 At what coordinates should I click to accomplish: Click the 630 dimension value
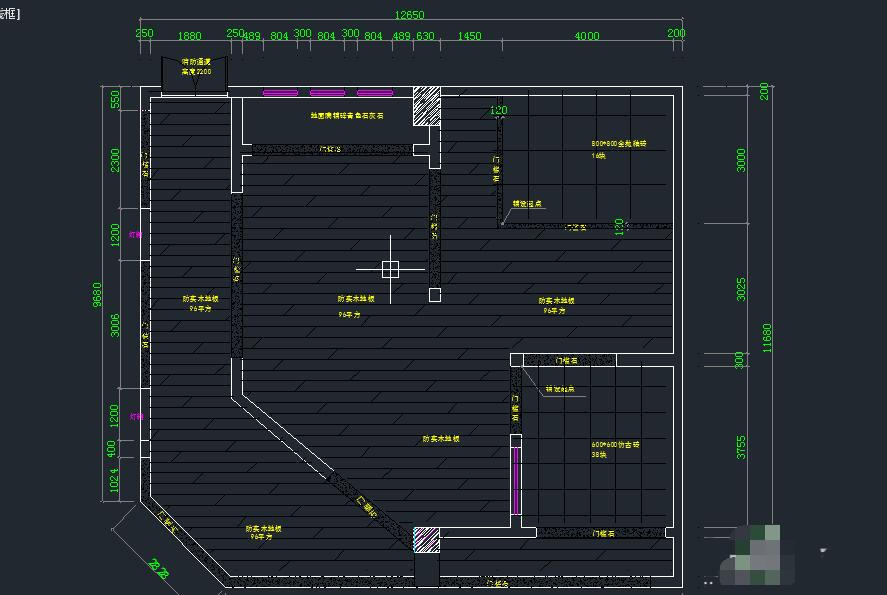coord(425,36)
